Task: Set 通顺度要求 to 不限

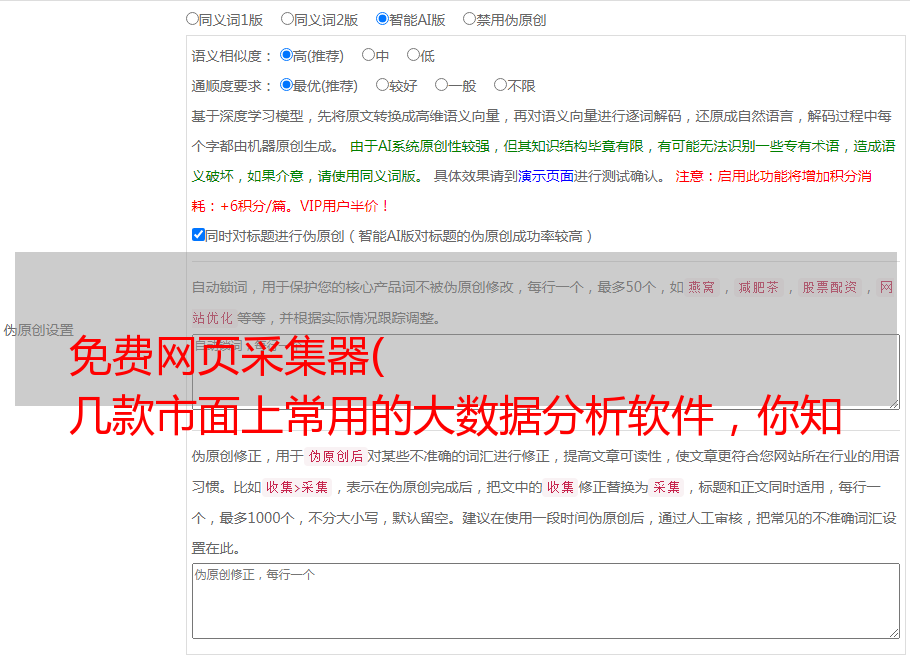Action: coord(500,85)
